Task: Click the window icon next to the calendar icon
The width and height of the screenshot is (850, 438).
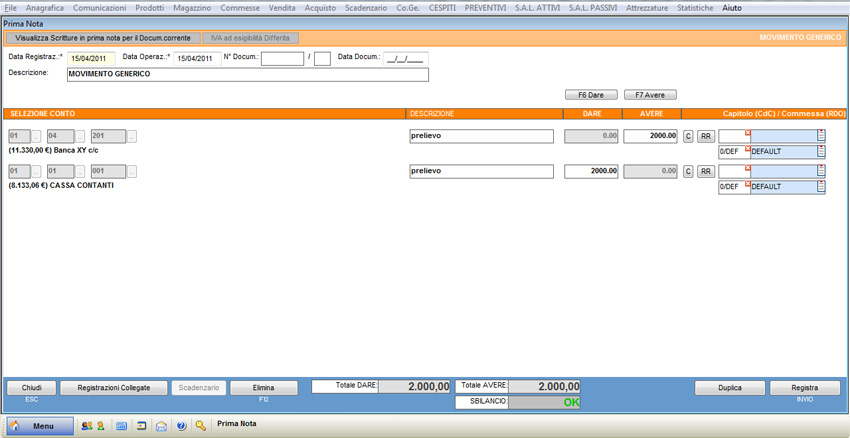Action: (x=142, y=426)
